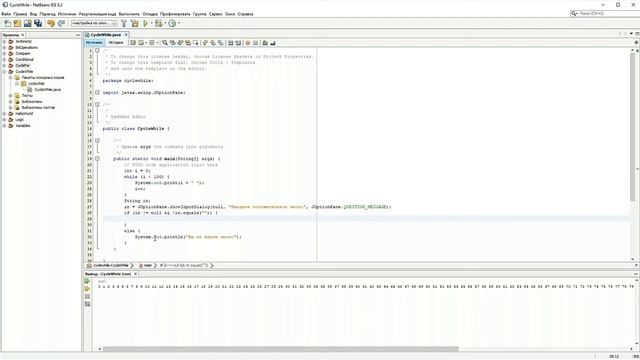Viewport: 640px width, 360px height.
Task: Collapse code fold at main method line 19
Action: pyautogui.click(x=97, y=158)
